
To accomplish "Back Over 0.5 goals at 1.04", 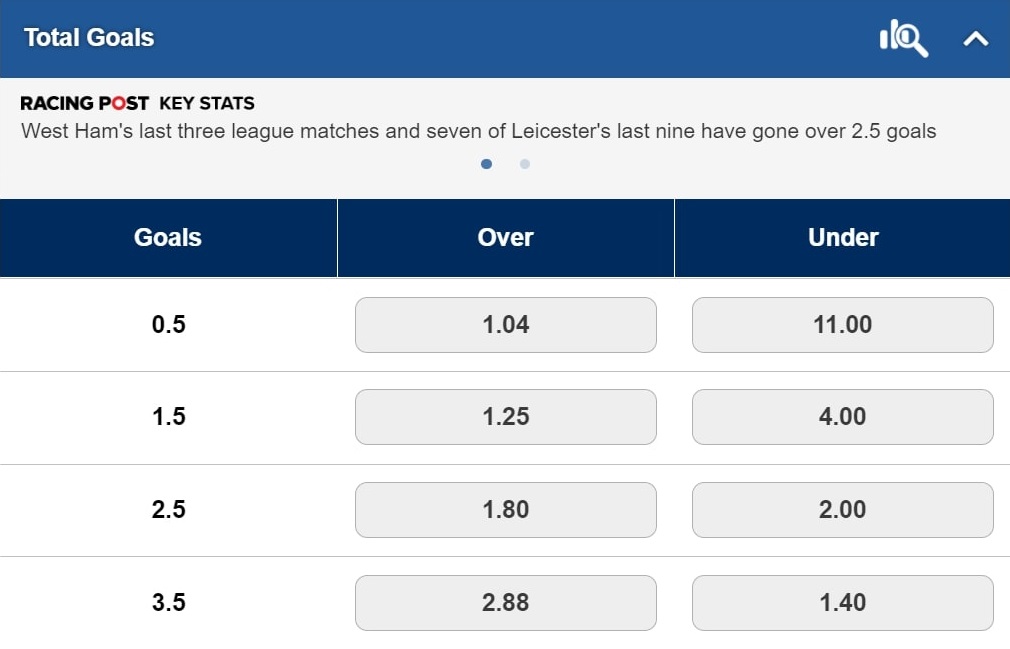I will (505, 324).
